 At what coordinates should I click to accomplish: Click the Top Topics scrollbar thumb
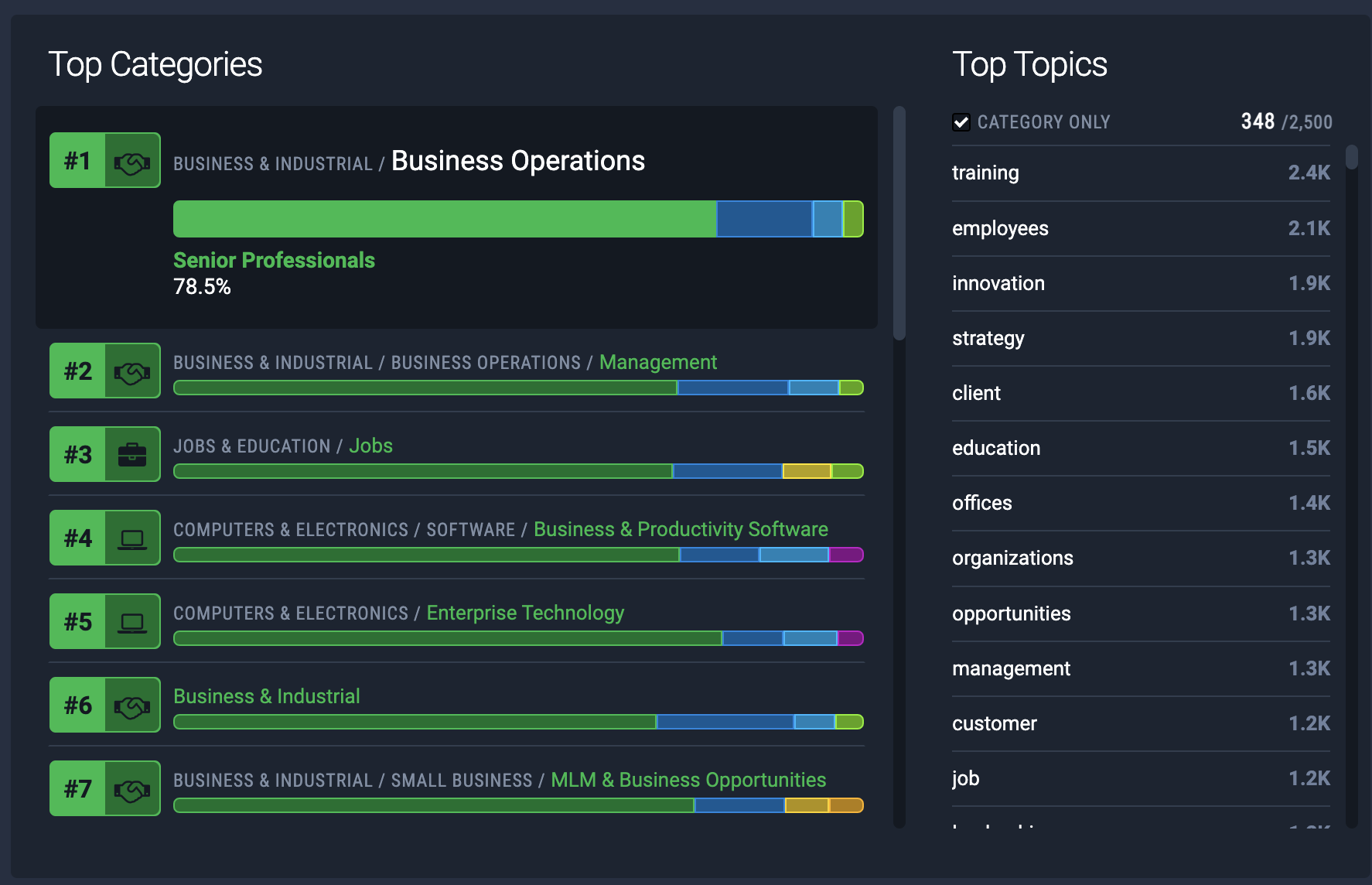pyautogui.click(x=1352, y=156)
